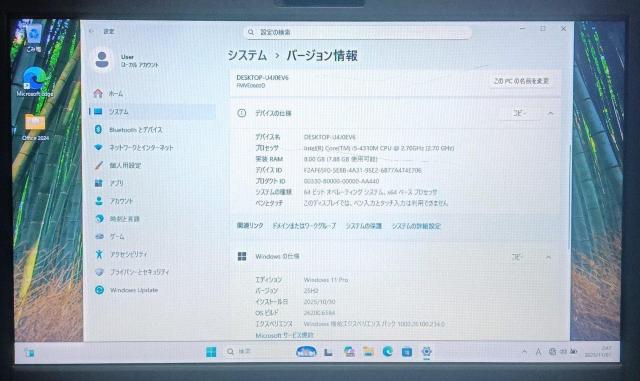Click the Settings window vertical scrollbar

point(570,196)
